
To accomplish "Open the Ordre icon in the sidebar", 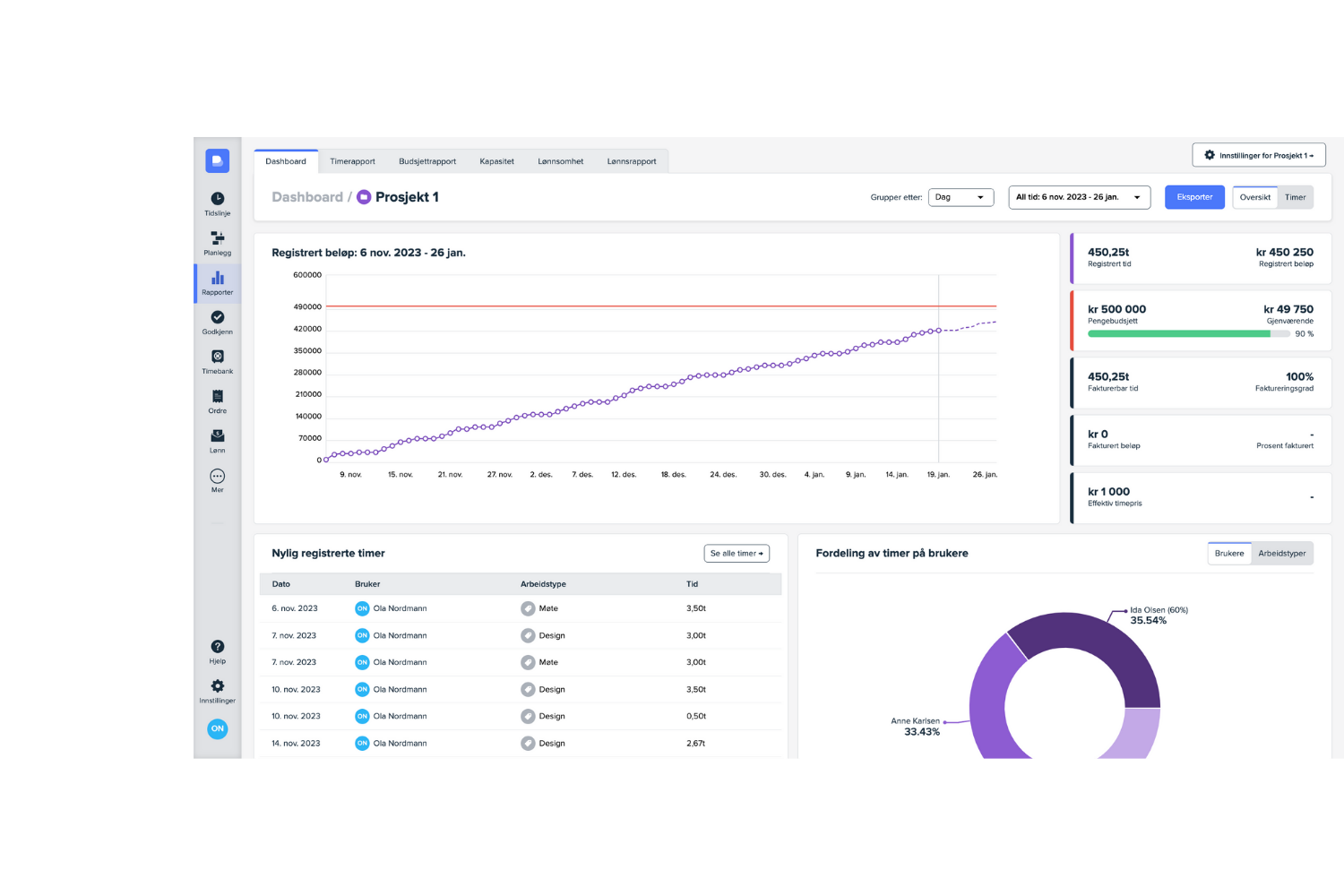I will click(x=217, y=396).
